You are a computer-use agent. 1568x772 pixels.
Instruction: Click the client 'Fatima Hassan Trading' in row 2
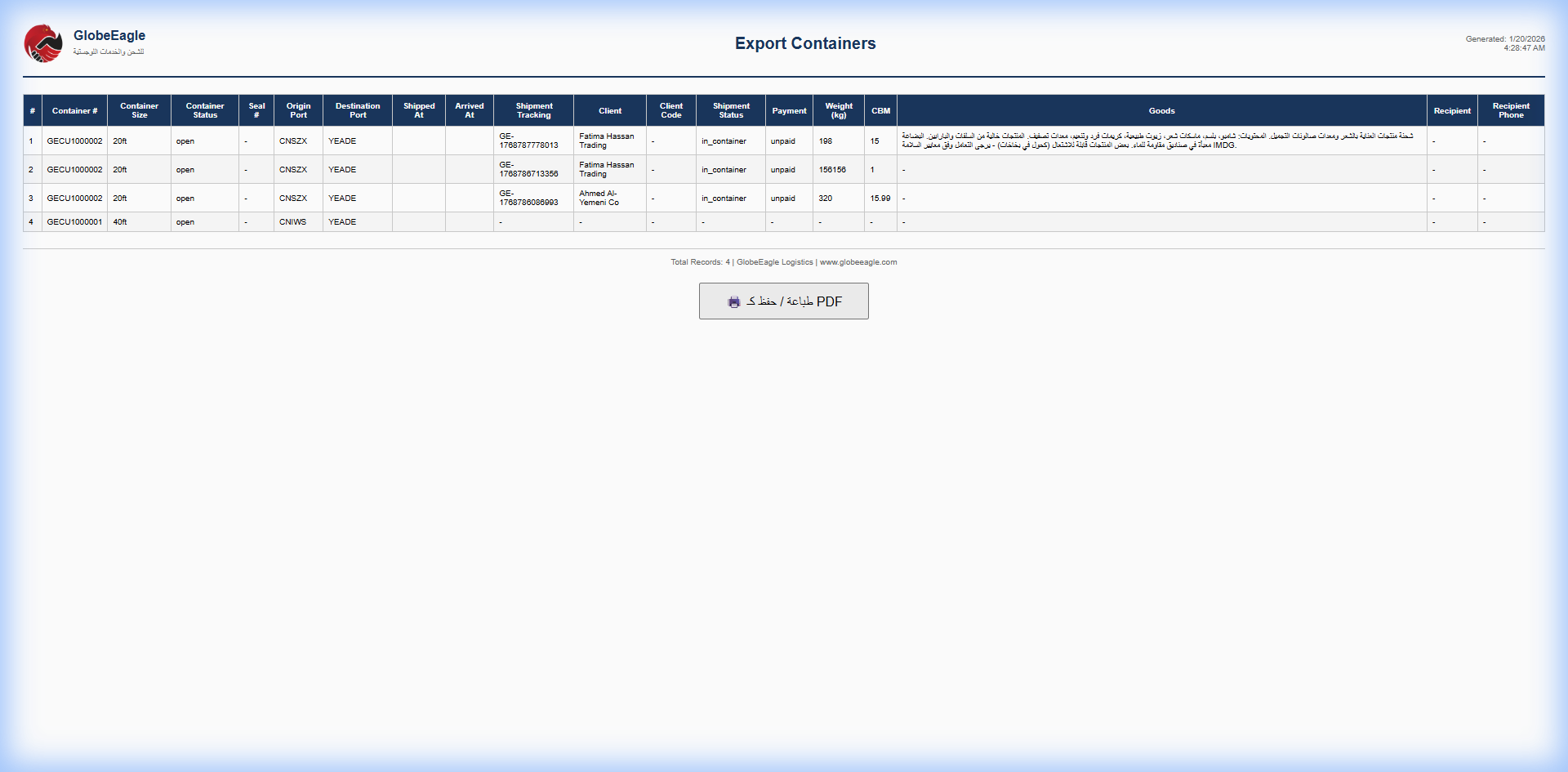pyautogui.click(x=607, y=169)
